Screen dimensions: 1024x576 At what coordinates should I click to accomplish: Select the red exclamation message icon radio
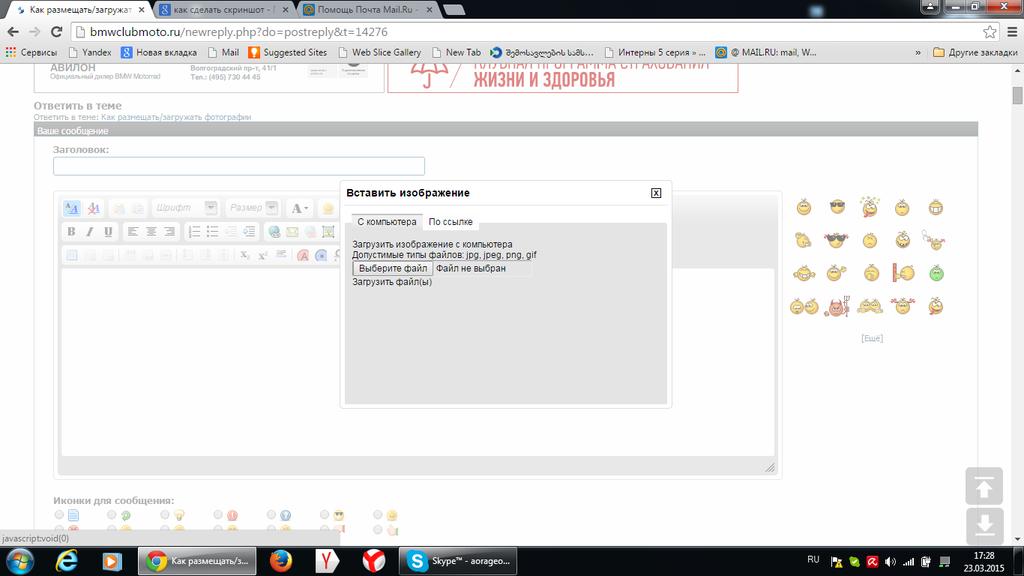pos(219,516)
